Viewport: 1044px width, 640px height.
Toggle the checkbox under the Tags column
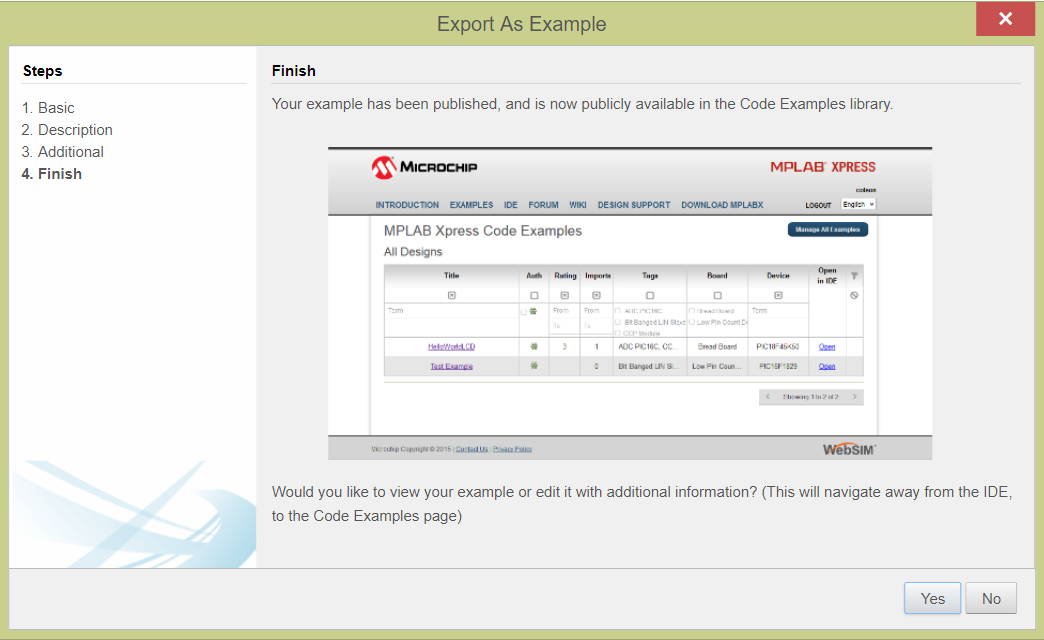[x=649, y=296]
